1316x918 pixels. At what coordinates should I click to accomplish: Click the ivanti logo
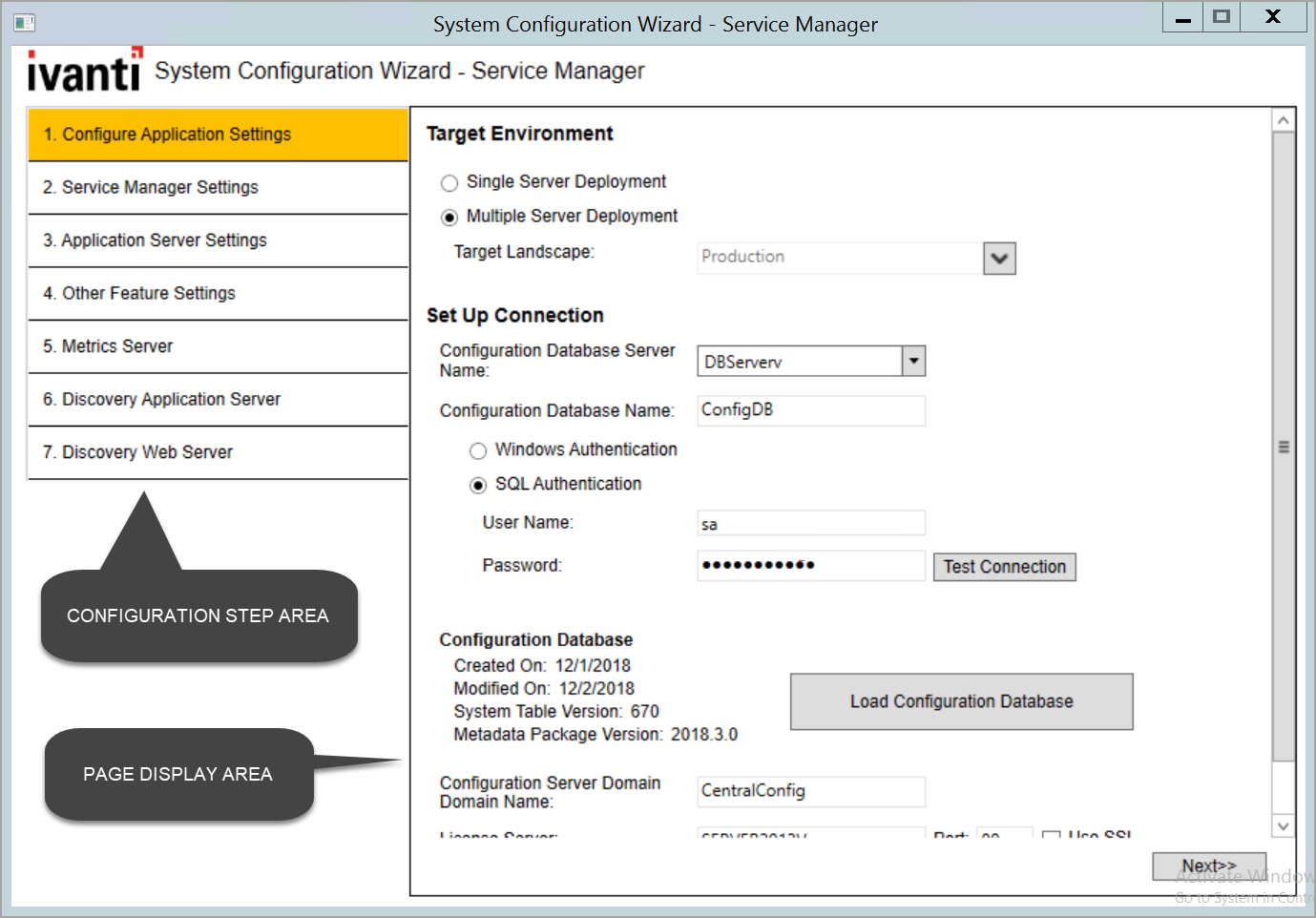(82, 69)
